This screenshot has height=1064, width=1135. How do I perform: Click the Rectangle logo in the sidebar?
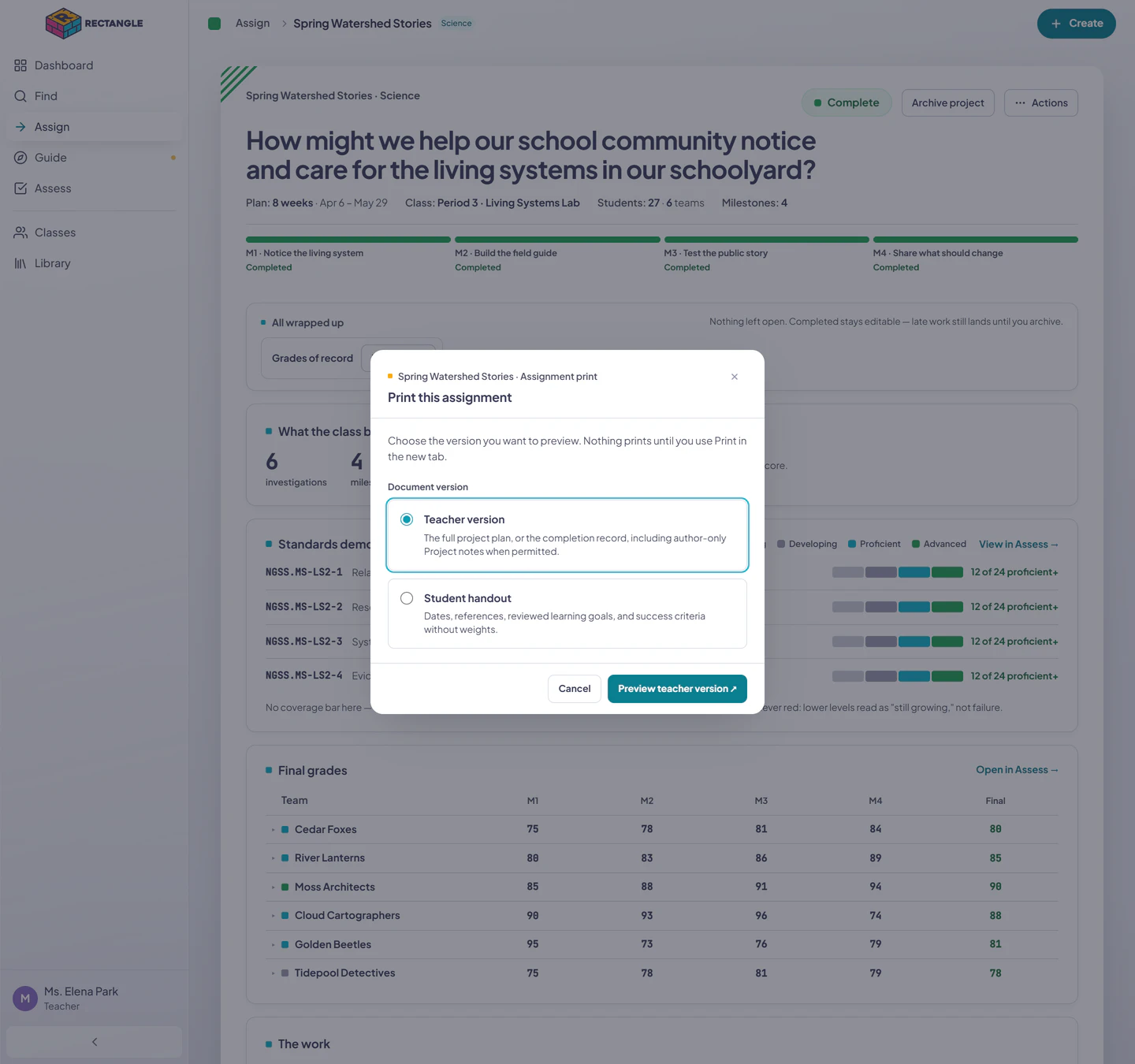click(95, 23)
